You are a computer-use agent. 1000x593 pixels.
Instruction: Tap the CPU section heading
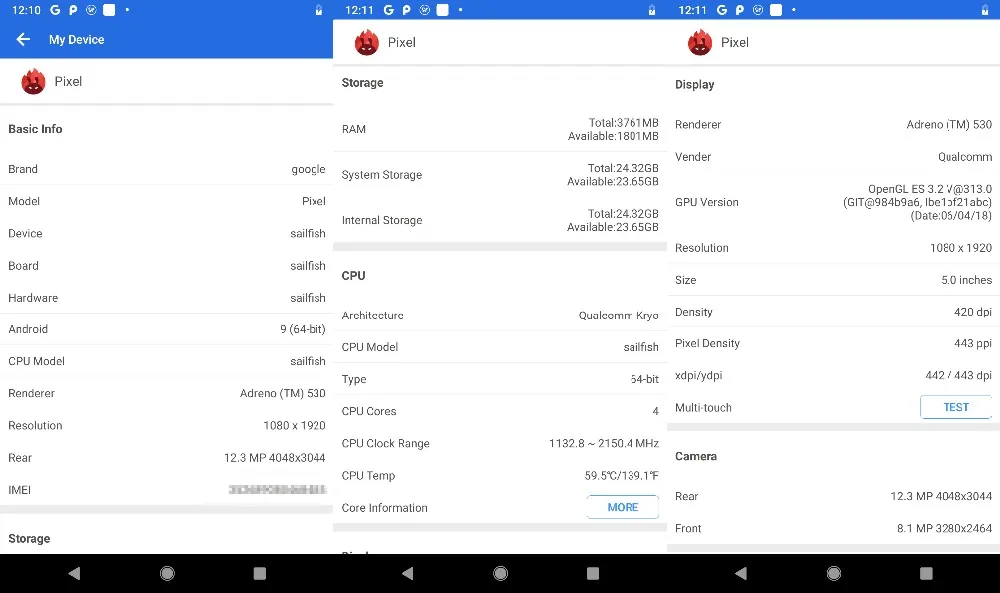tap(353, 275)
